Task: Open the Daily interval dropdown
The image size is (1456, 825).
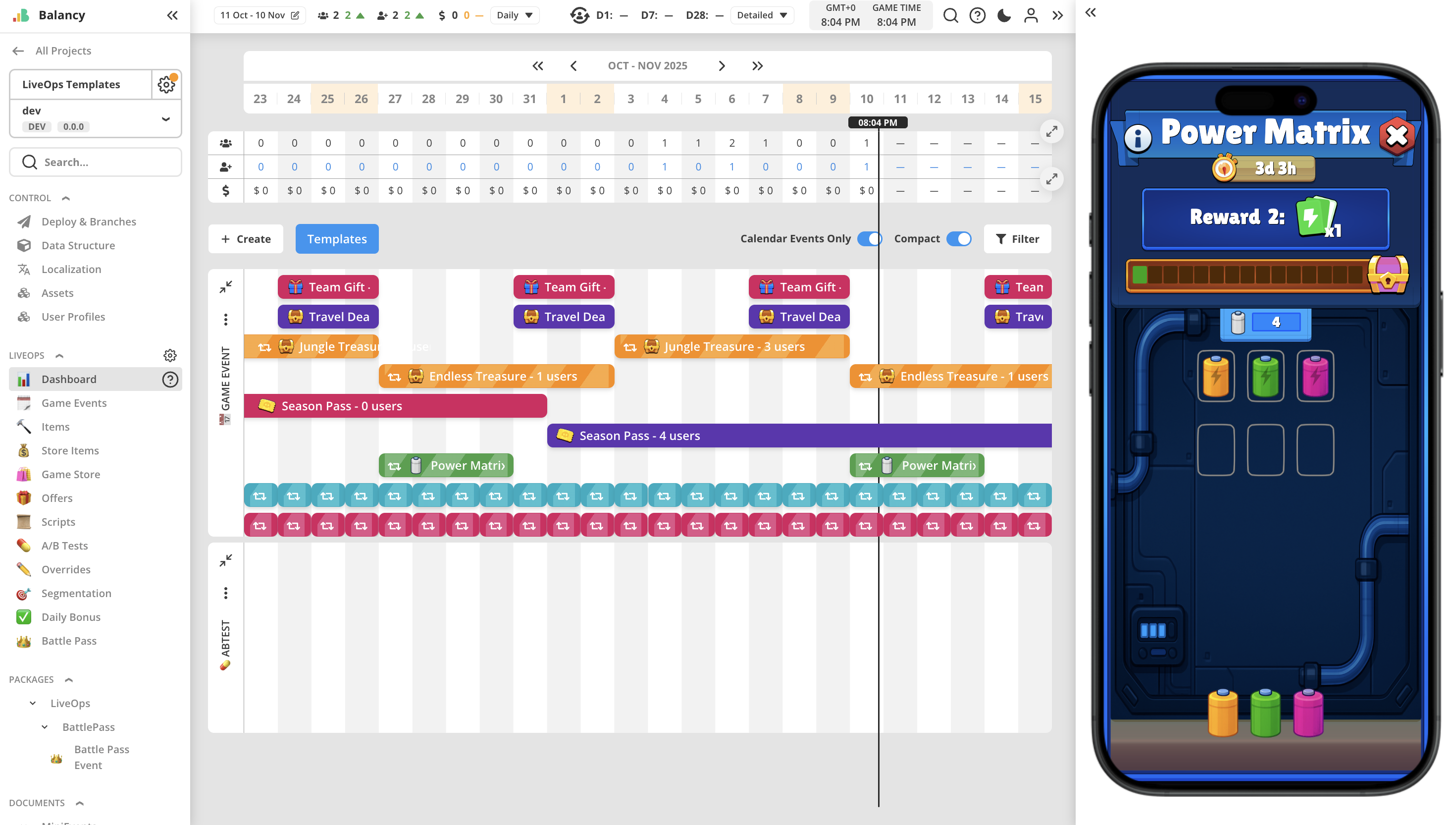Action: (514, 15)
